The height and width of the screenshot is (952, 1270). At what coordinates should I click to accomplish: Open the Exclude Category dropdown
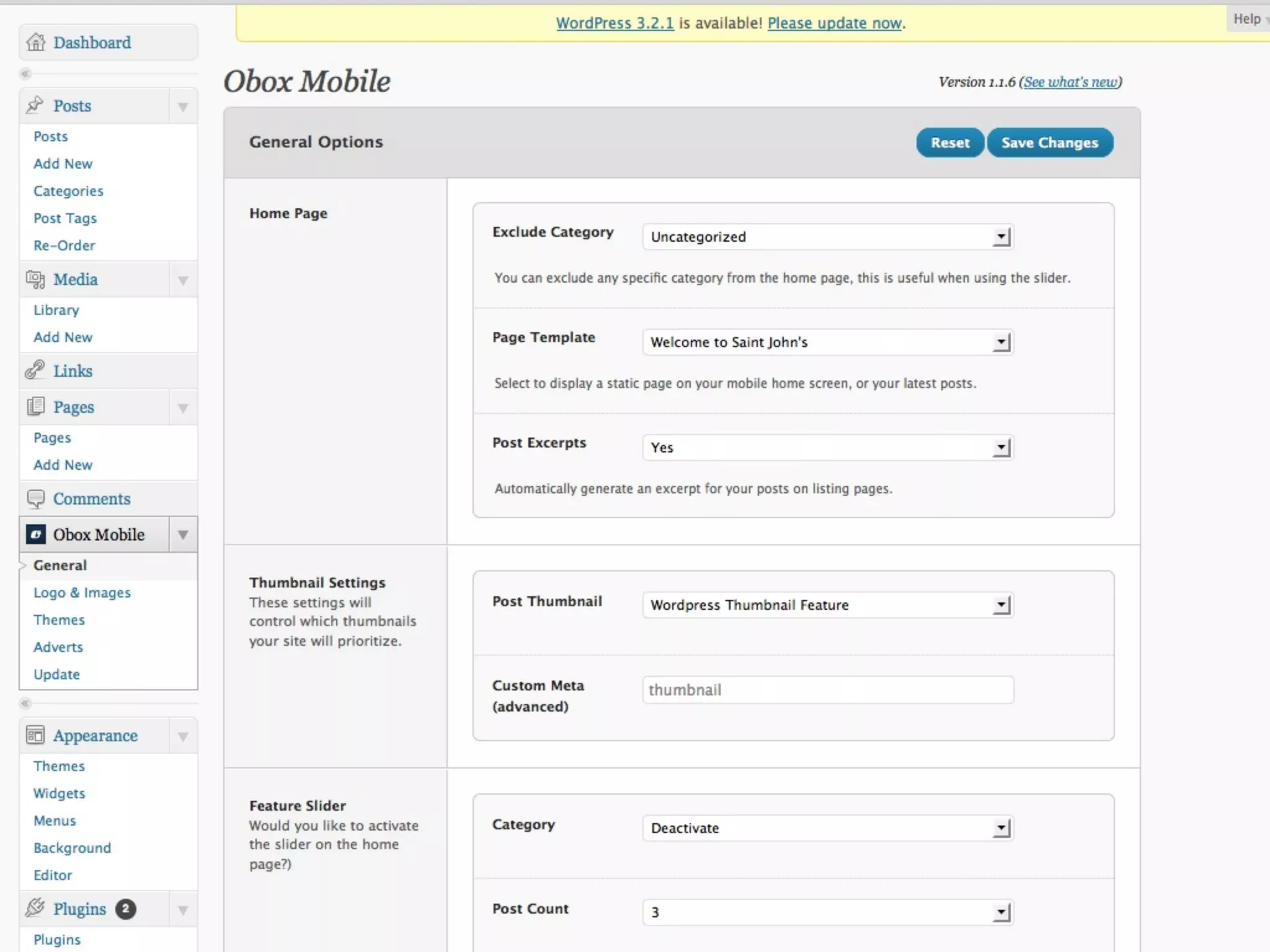(x=827, y=237)
